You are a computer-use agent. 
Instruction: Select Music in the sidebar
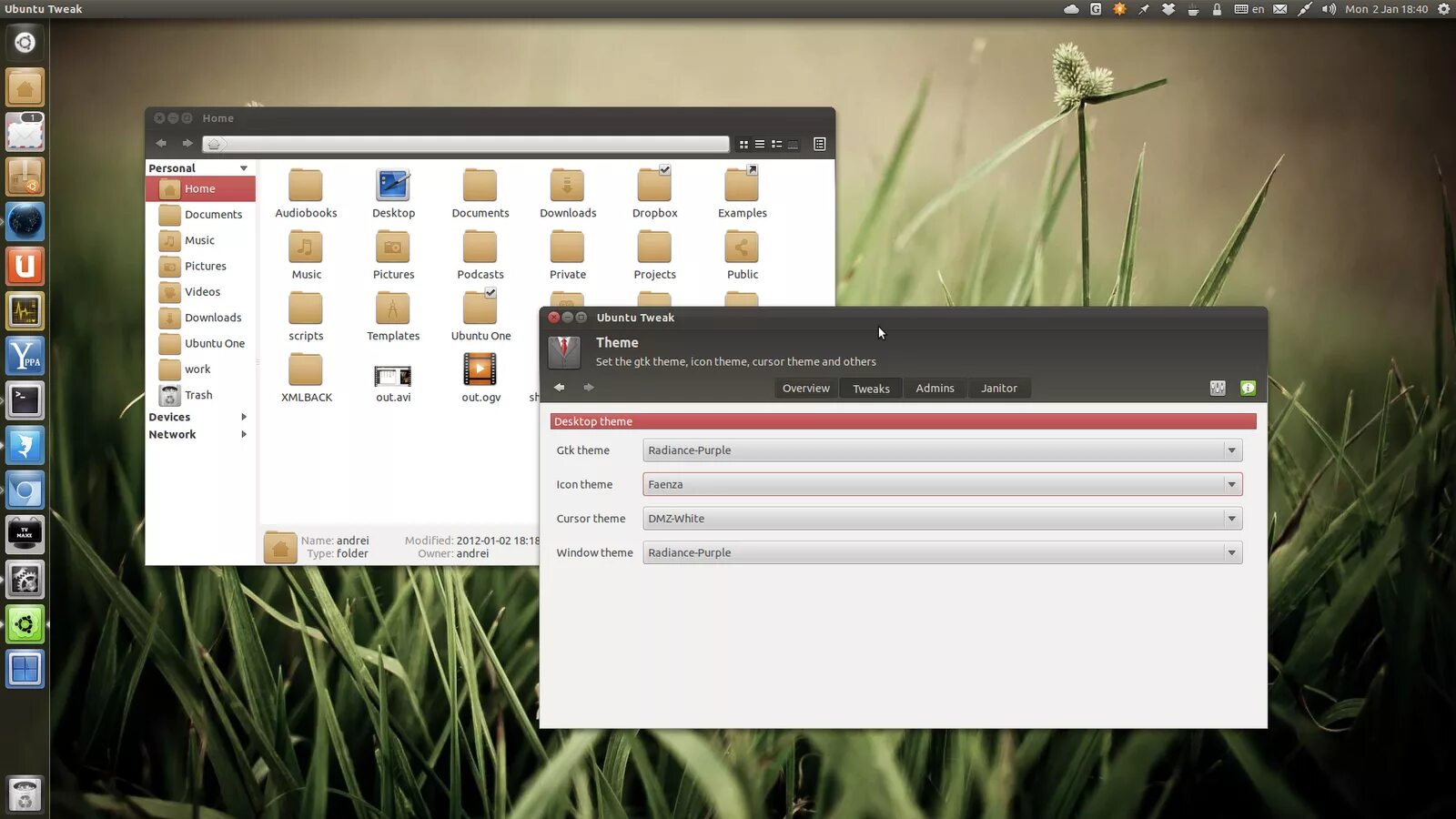(200, 240)
